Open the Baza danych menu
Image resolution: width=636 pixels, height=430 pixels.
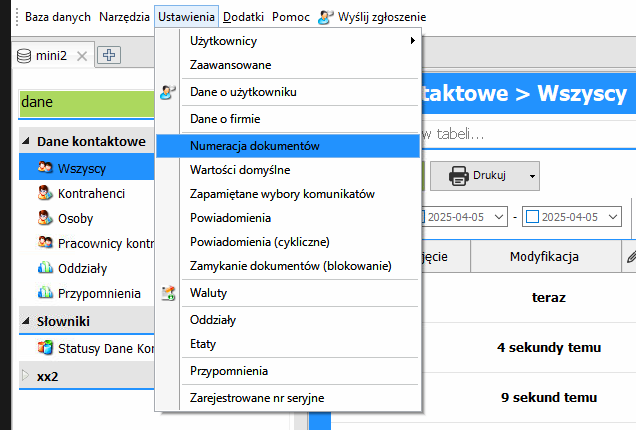[58, 17]
